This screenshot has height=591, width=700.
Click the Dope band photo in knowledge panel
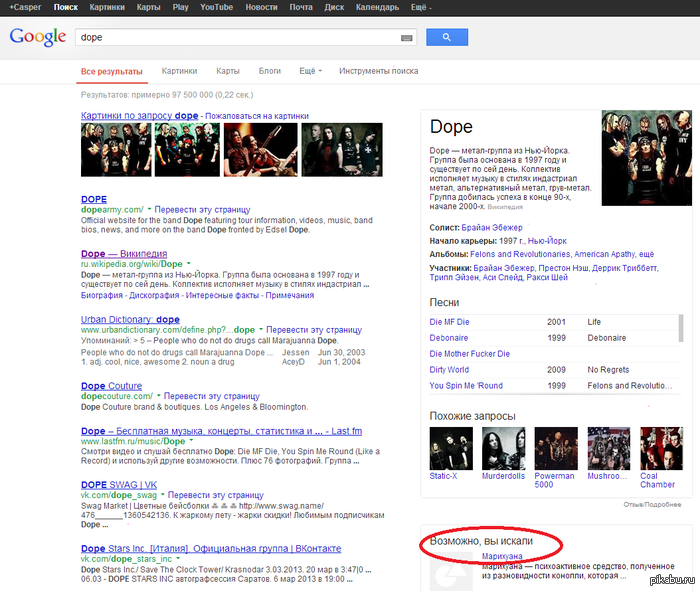coord(646,158)
